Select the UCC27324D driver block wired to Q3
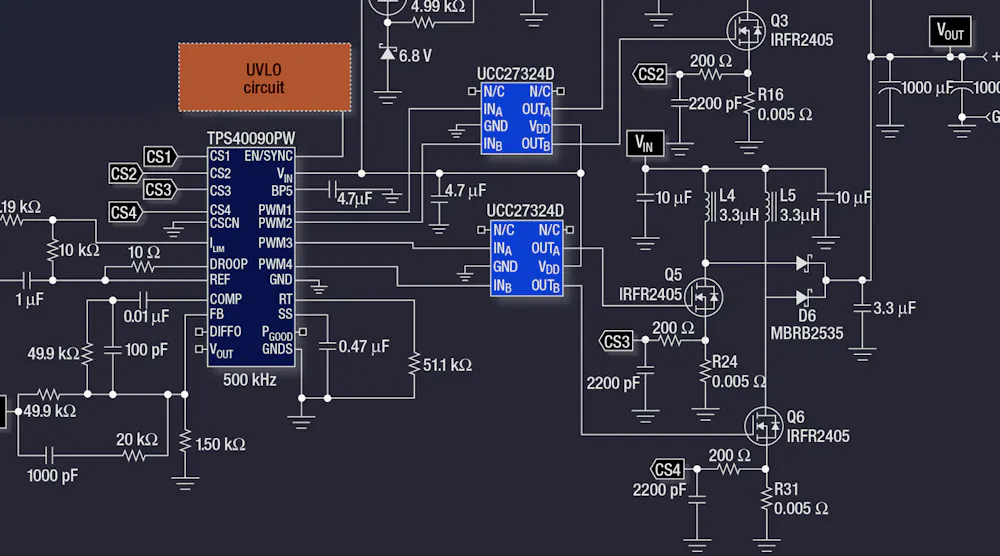 pyautogui.click(x=517, y=119)
